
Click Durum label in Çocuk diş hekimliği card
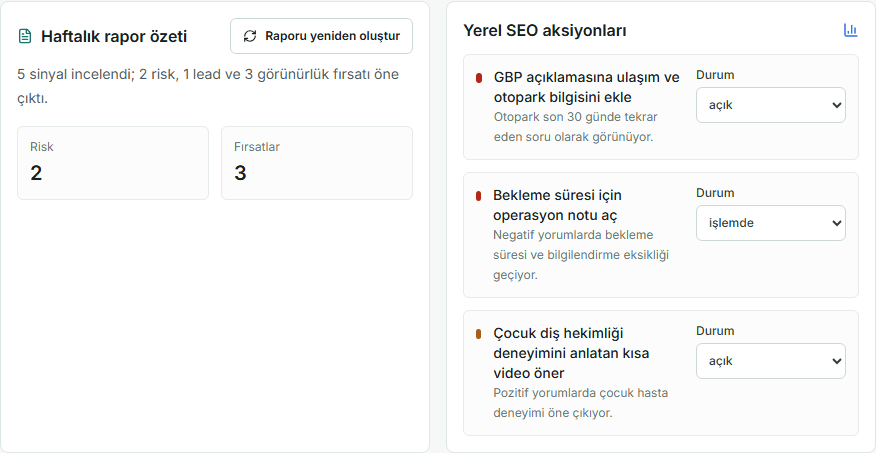coord(715,331)
